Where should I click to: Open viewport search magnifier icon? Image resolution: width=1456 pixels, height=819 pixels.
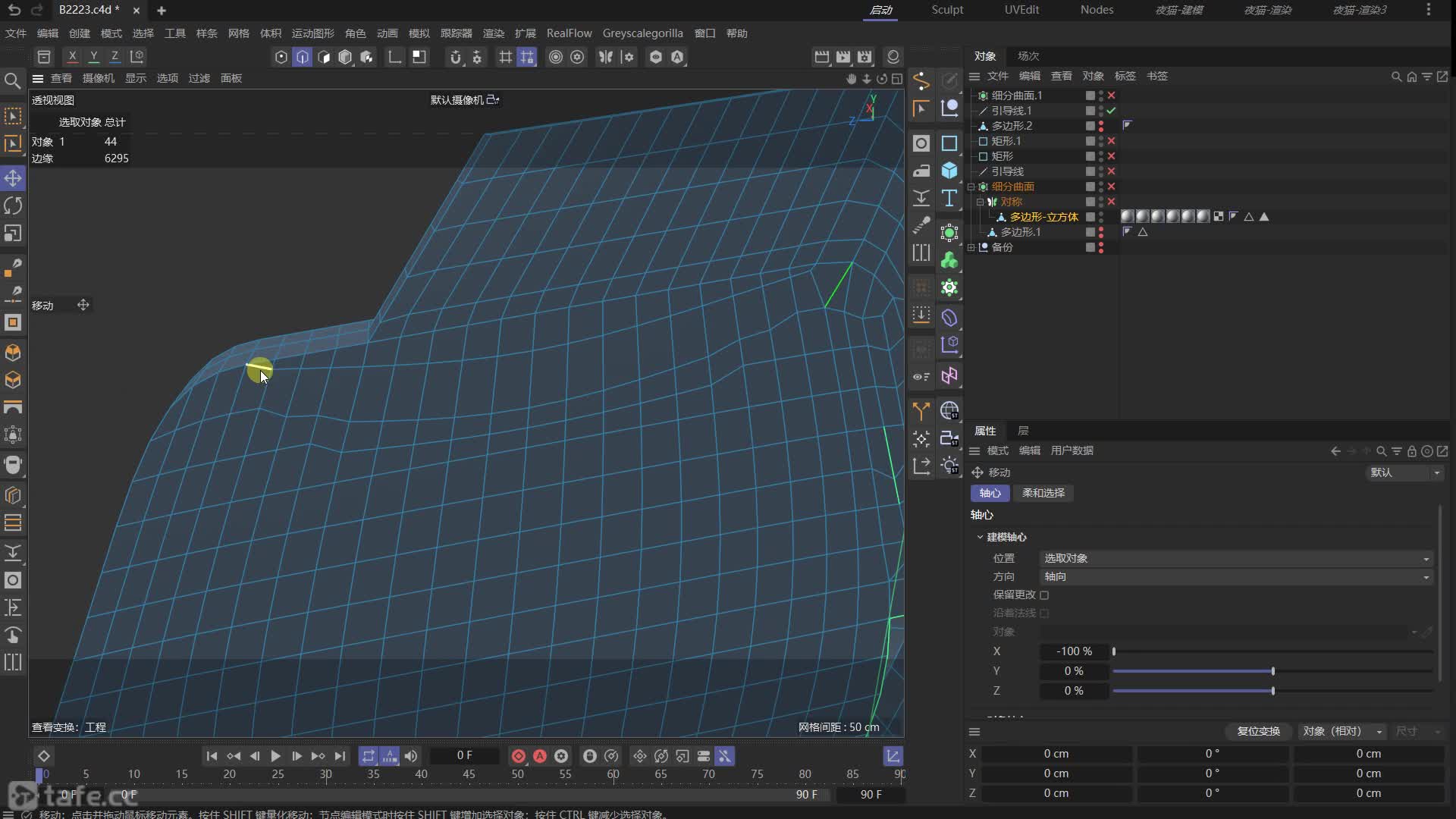click(12, 80)
